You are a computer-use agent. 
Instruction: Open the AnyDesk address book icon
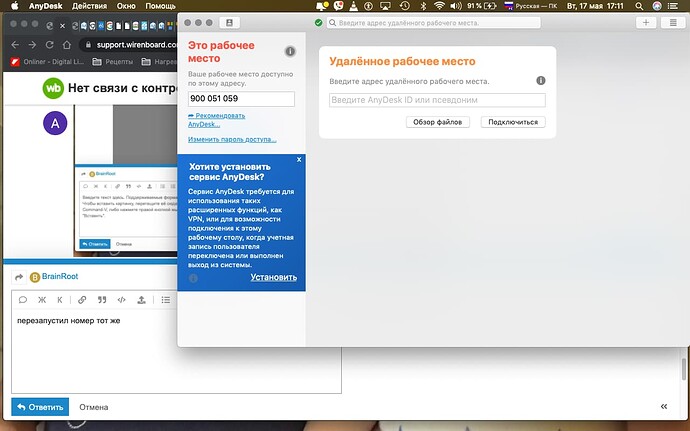[x=229, y=23]
